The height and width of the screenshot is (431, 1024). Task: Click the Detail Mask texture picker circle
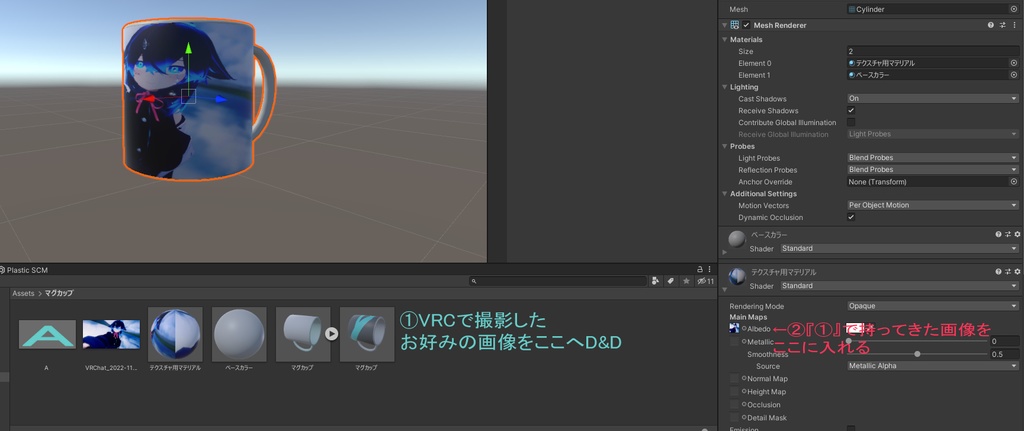(744, 417)
